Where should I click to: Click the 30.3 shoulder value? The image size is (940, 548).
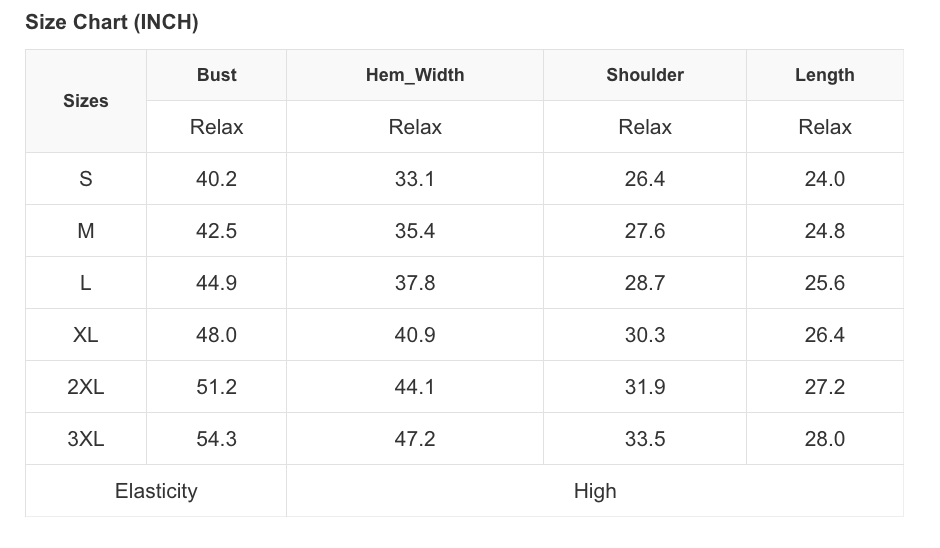[645, 335]
